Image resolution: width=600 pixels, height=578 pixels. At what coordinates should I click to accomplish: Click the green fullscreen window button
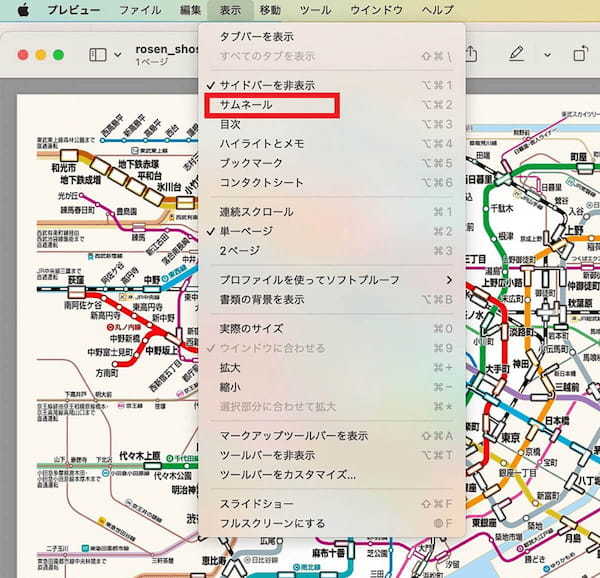58,55
